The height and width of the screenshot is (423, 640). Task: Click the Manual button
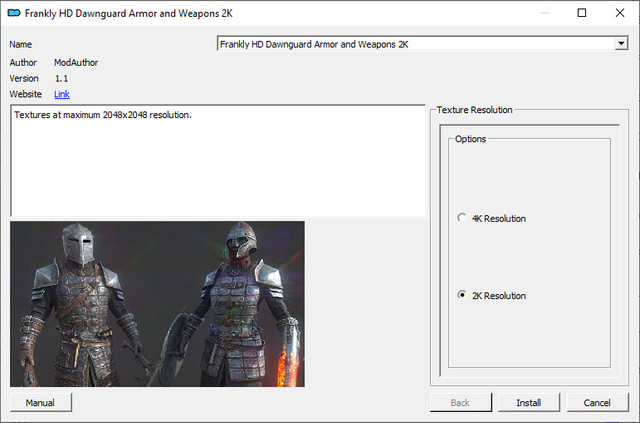[40, 403]
